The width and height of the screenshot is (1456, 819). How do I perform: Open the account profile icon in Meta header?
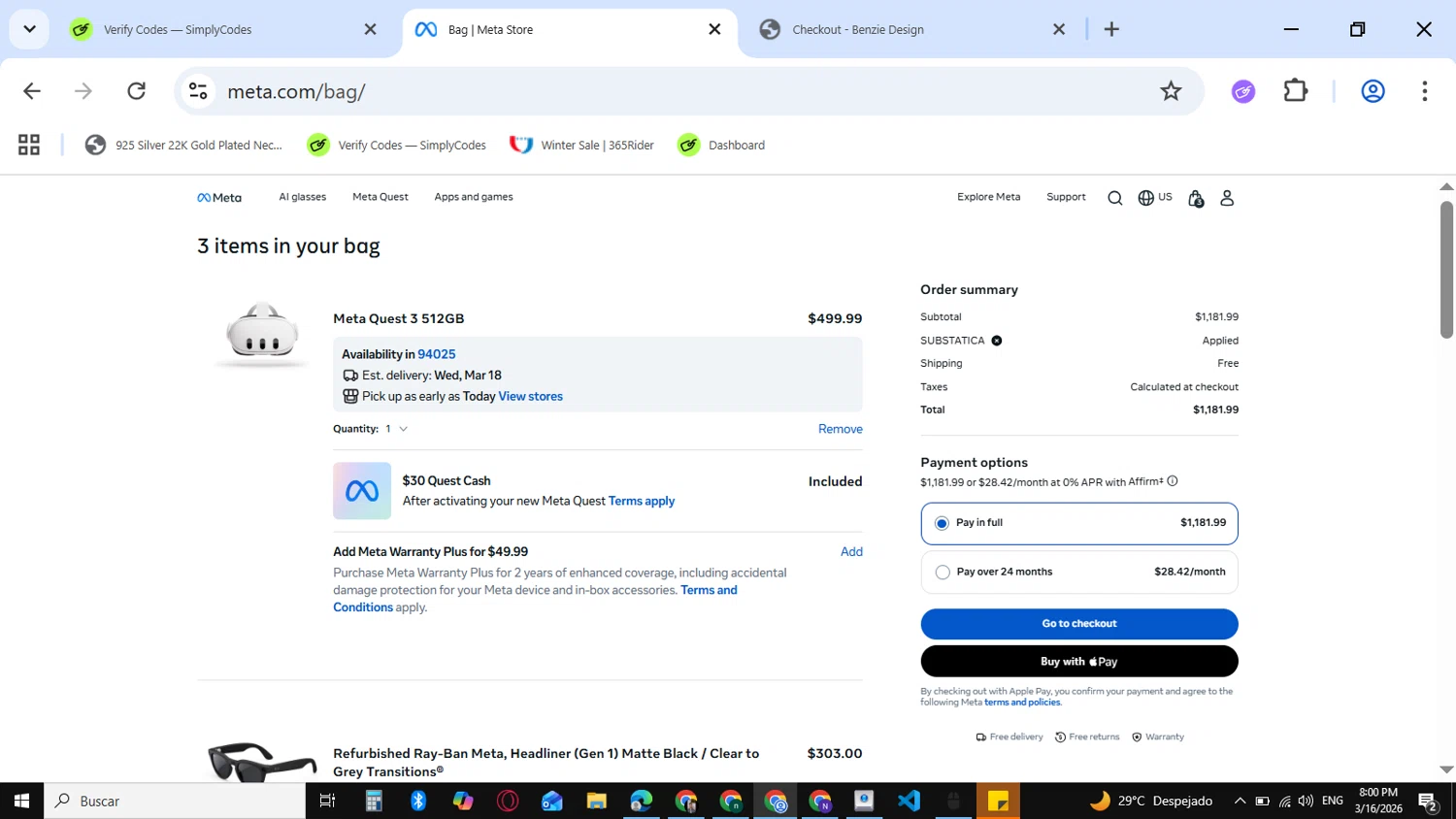click(x=1227, y=198)
